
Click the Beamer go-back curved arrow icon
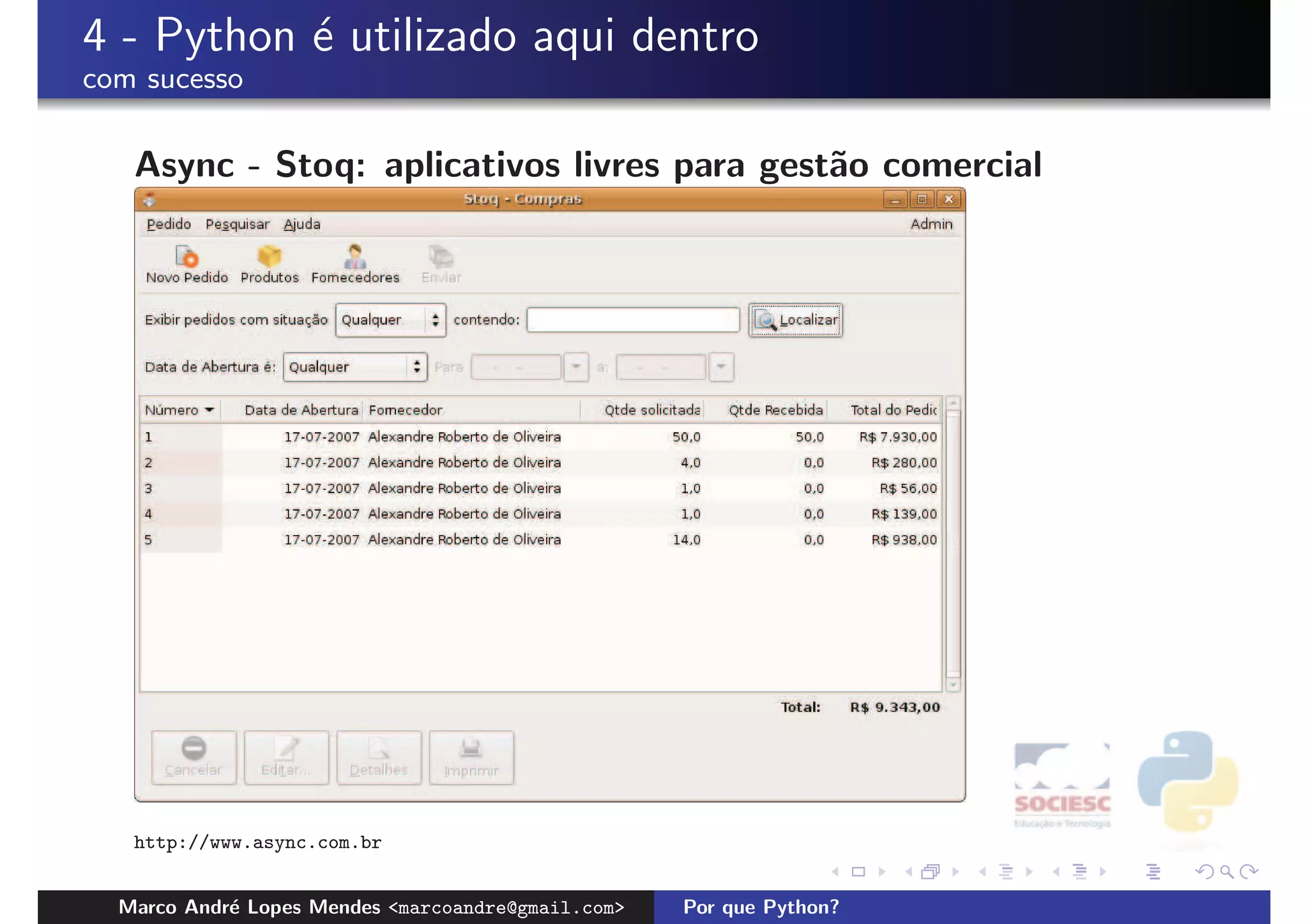coord(1205,872)
